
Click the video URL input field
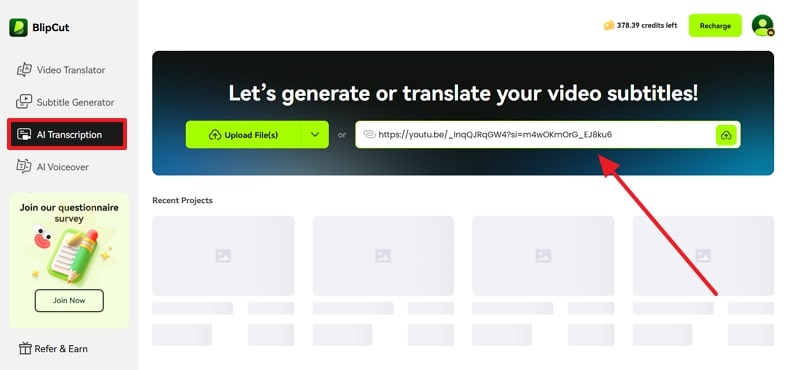tap(548, 135)
